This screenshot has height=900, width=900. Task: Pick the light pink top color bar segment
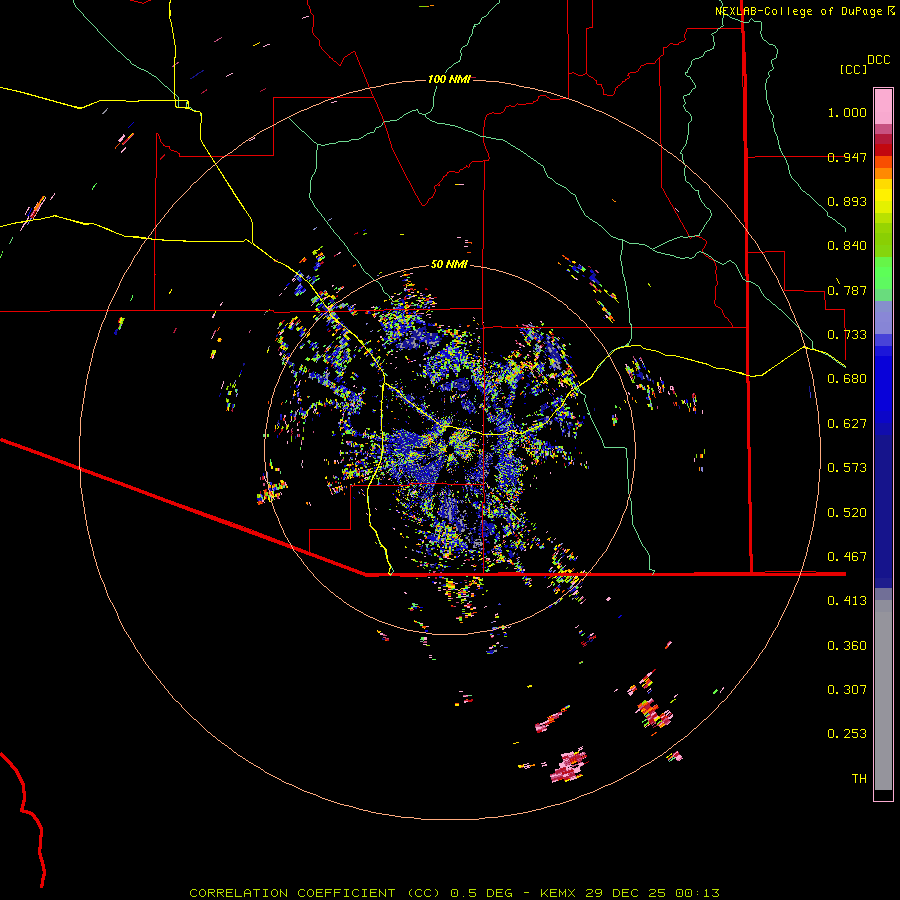pyautogui.click(x=883, y=107)
